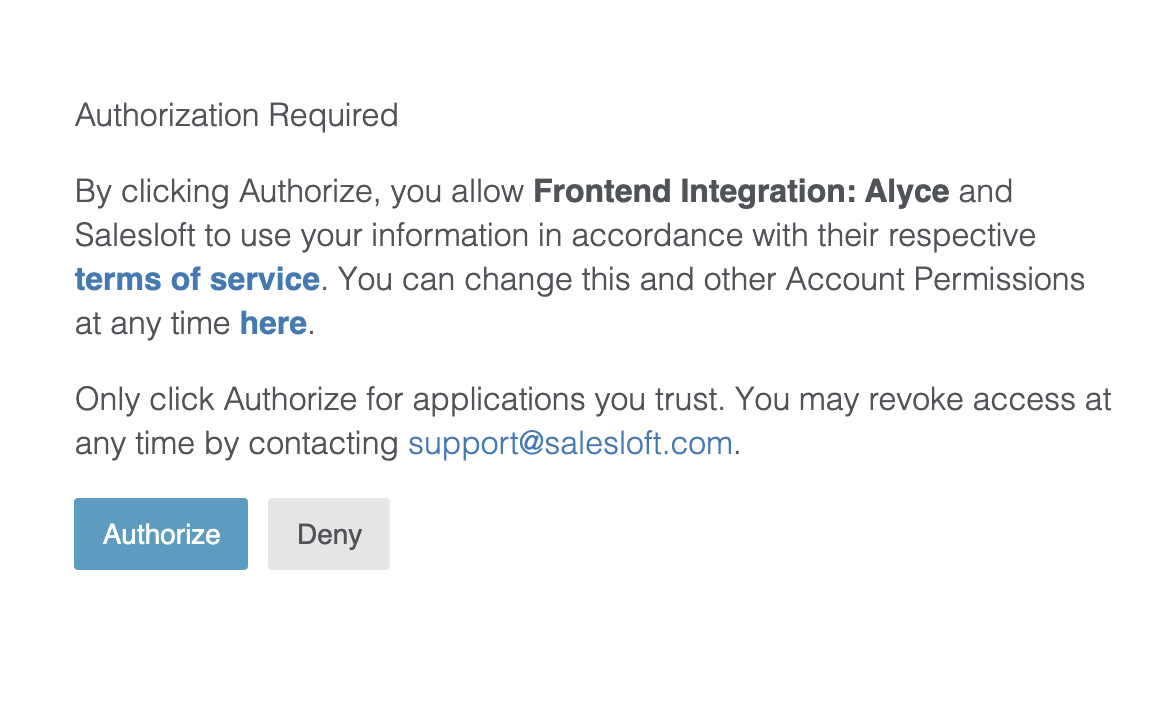Click the blue Authorize button
This screenshot has width=1166, height=716.
[161, 534]
